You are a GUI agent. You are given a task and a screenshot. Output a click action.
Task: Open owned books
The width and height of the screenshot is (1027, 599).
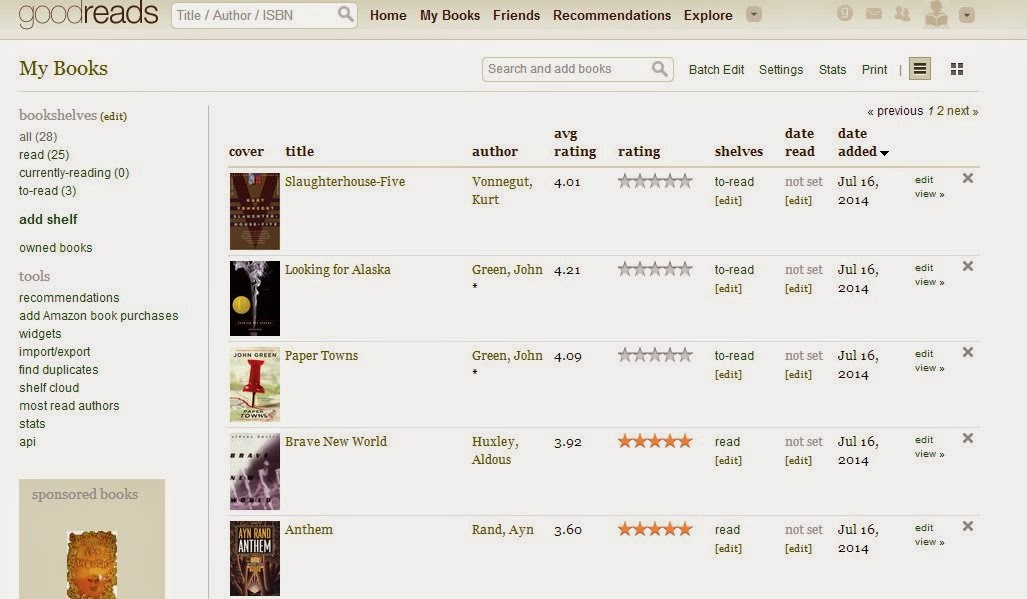pyautogui.click(x=56, y=247)
